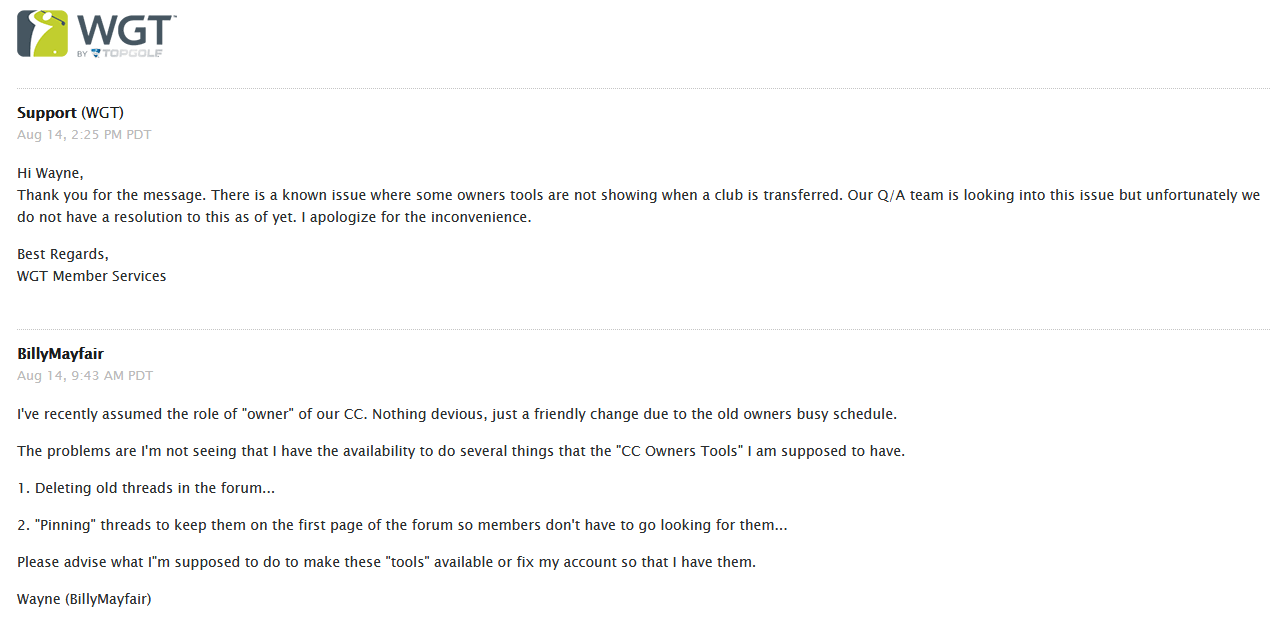Open the BillyMayfair author name
Screen dimensions: 1270x617
coord(60,354)
